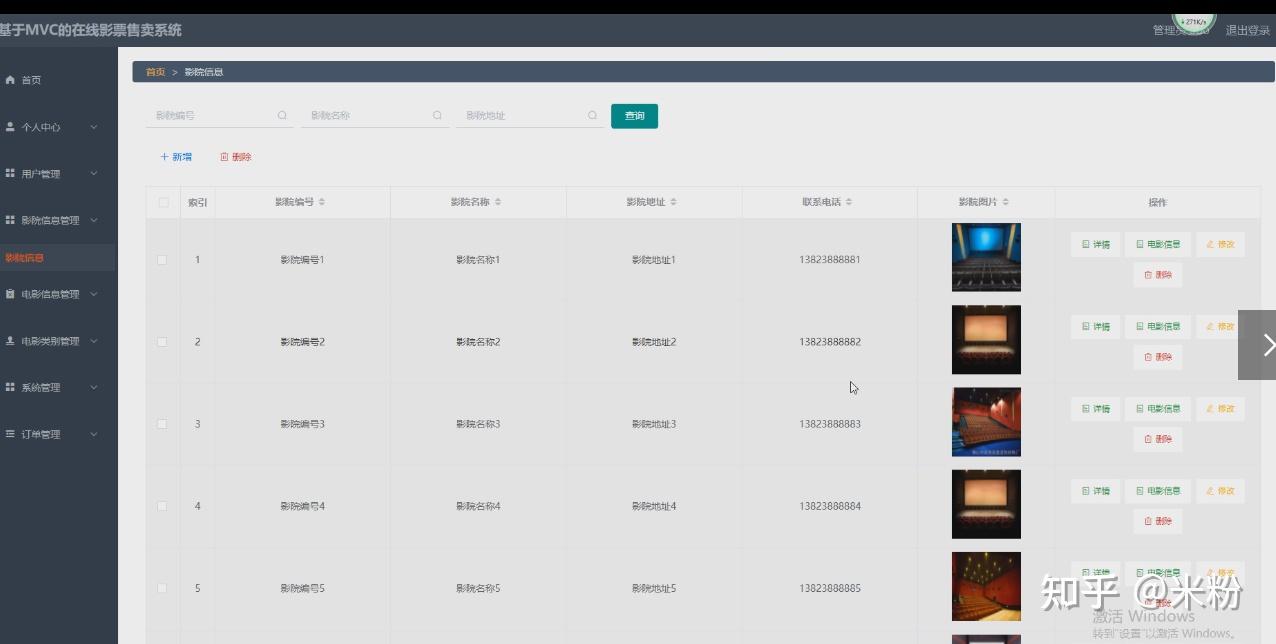Image resolution: width=1276 pixels, height=644 pixels.
Task: Click the 新增 add button
Action: [176, 157]
